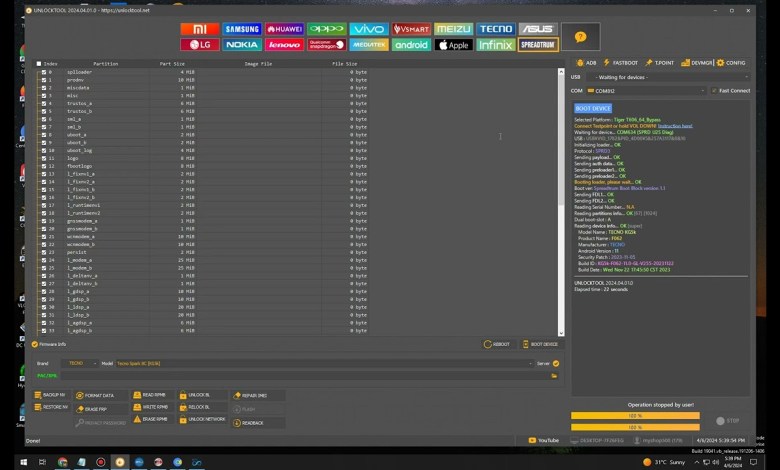Viewport: 780px width, 470px height.
Task: Select the Apple brand tile
Action: click(453, 45)
